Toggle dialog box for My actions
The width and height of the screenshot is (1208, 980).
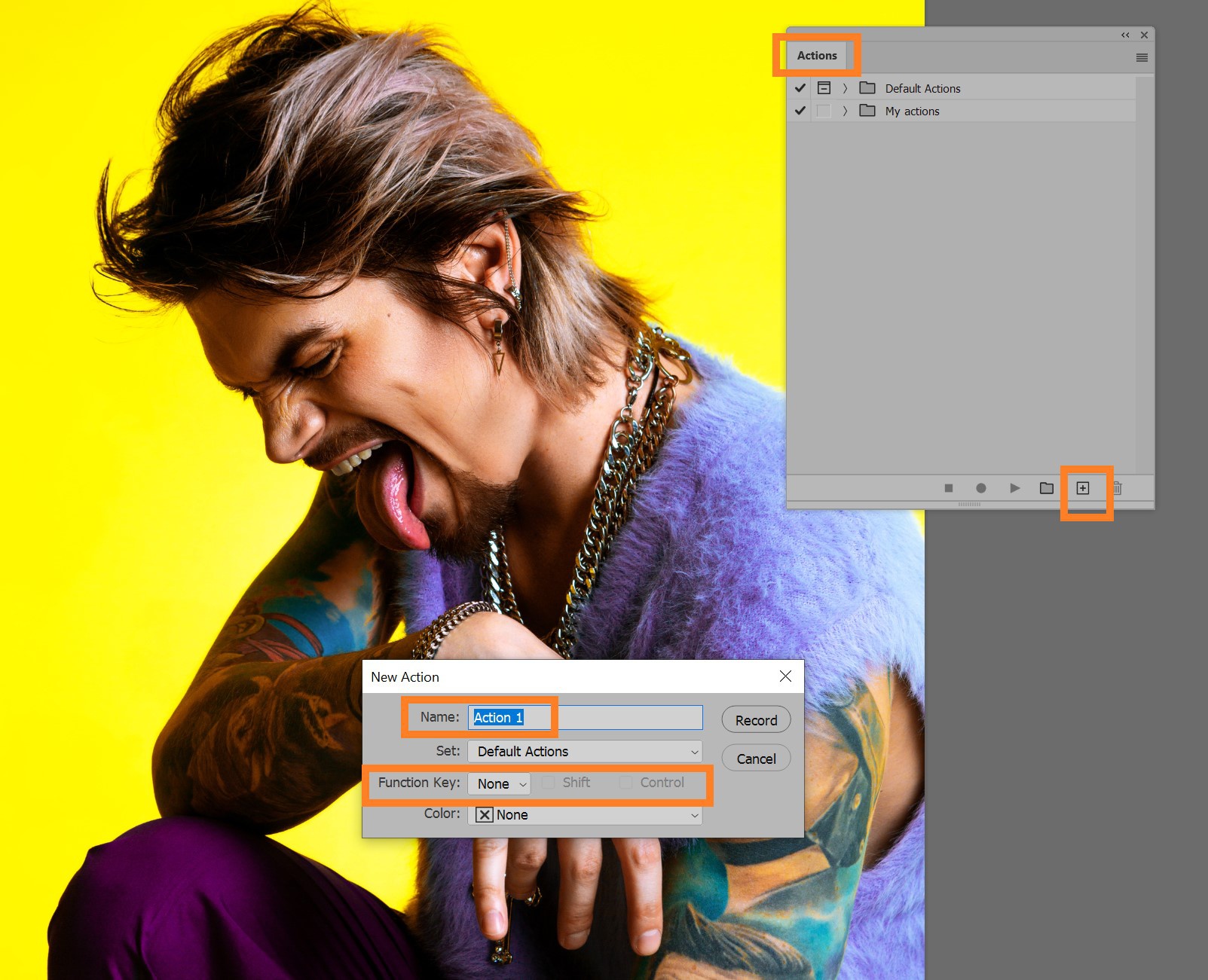pyautogui.click(x=824, y=111)
